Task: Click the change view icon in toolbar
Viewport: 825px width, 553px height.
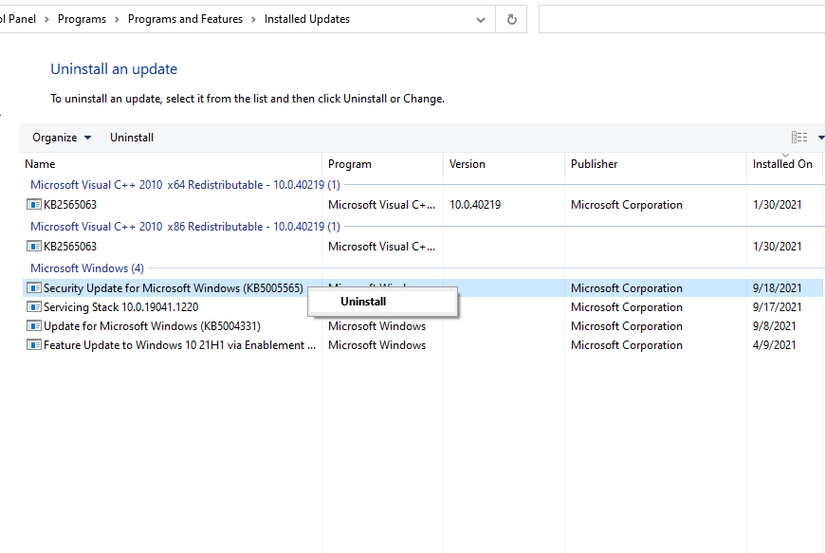Action: (799, 137)
